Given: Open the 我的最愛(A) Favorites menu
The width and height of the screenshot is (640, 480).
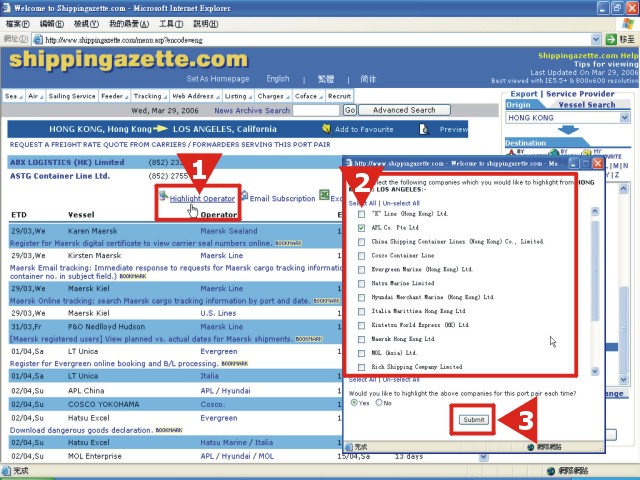Looking at the screenshot, I should coord(129,24).
